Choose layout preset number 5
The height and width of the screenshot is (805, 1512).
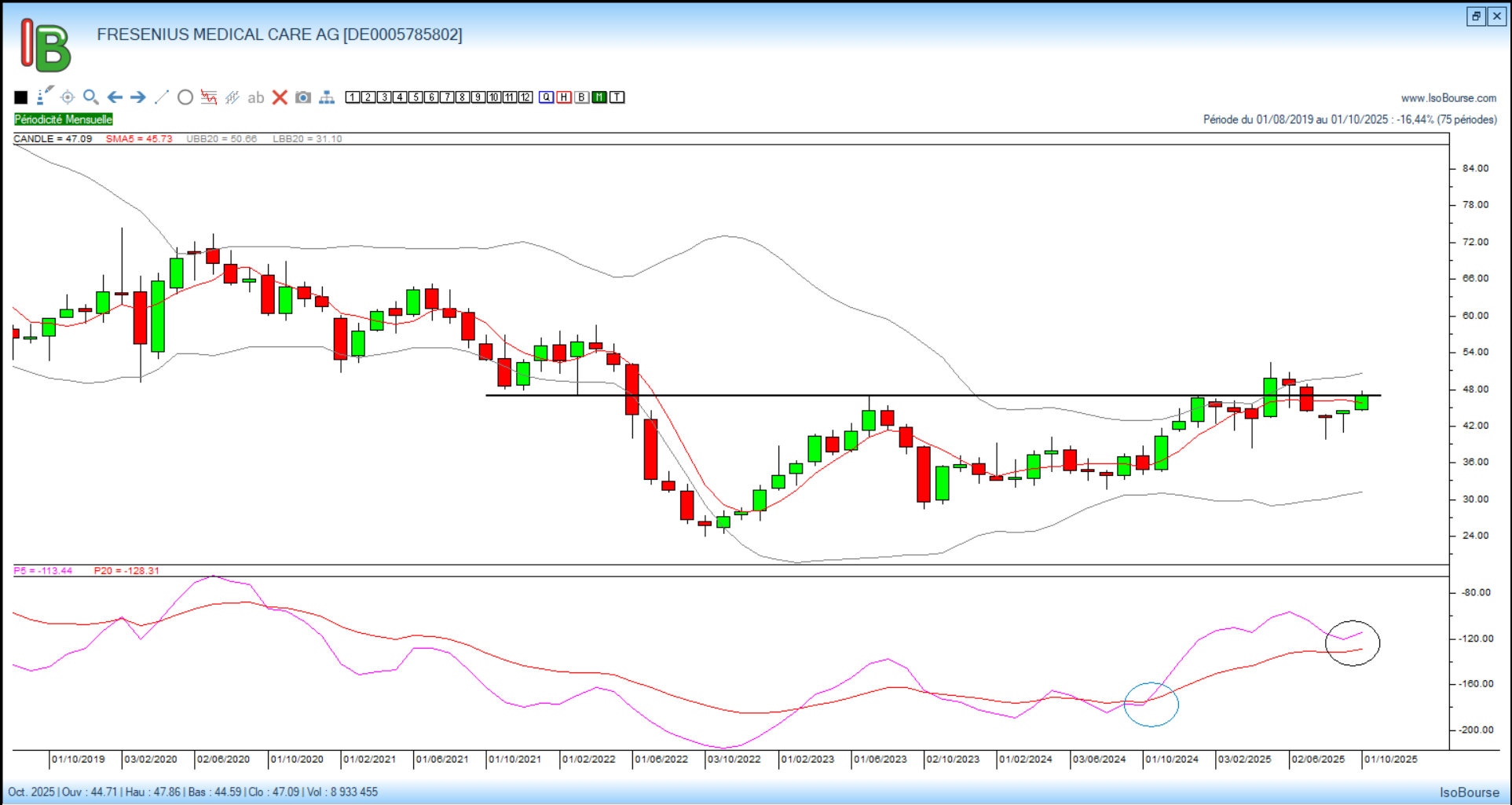(x=416, y=97)
